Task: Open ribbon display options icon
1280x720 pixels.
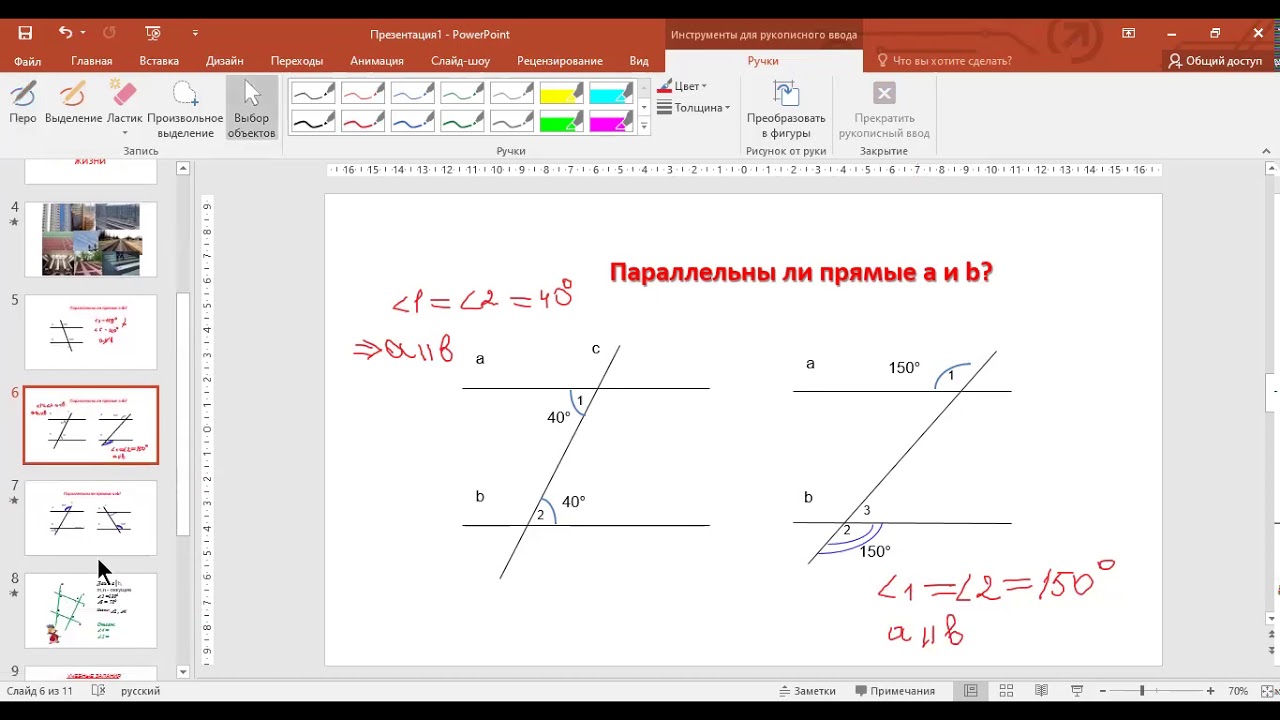Action: [1129, 33]
